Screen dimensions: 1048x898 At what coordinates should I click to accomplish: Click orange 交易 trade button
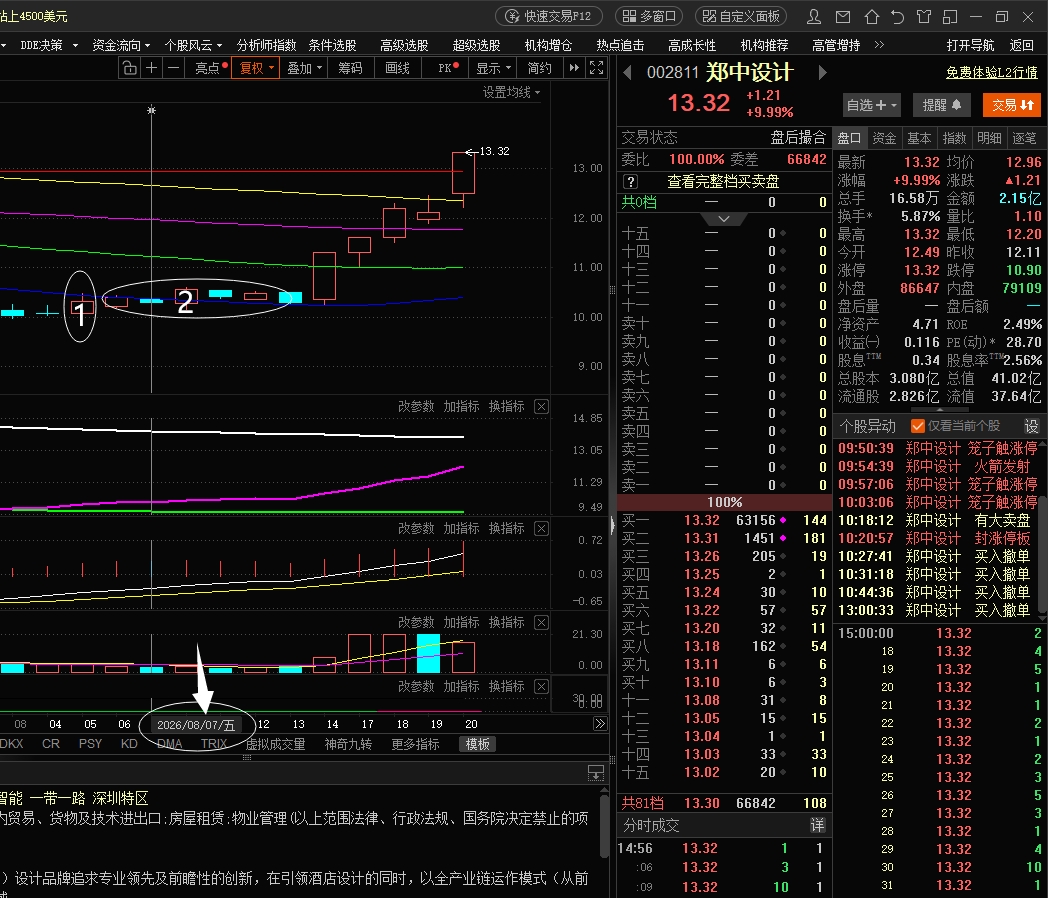tap(1012, 105)
